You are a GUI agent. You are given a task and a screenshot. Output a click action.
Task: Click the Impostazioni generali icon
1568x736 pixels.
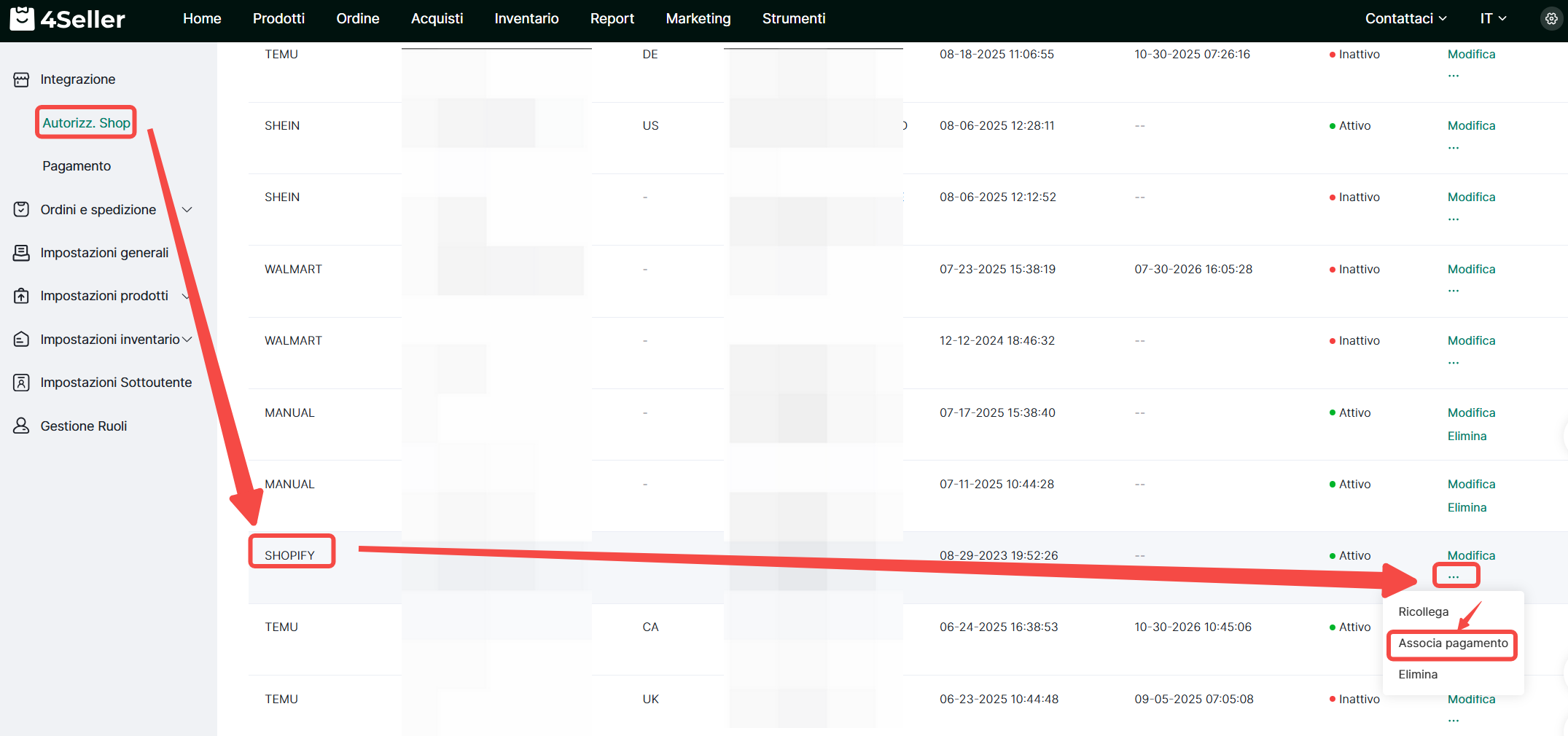[x=21, y=253]
